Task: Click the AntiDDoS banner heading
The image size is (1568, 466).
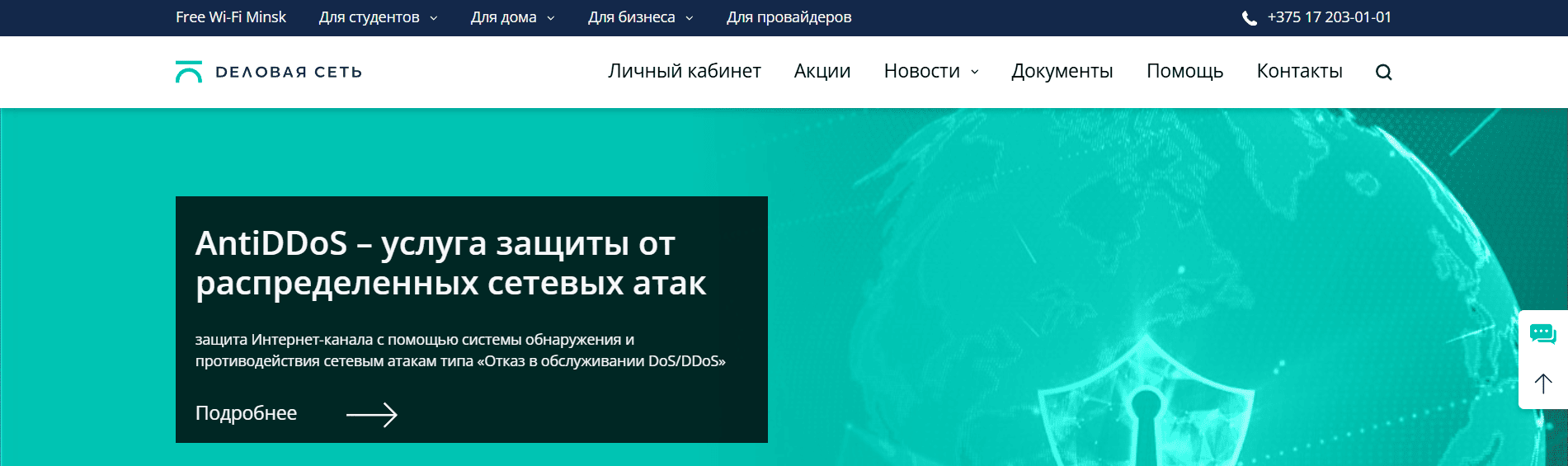Action: click(450, 263)
